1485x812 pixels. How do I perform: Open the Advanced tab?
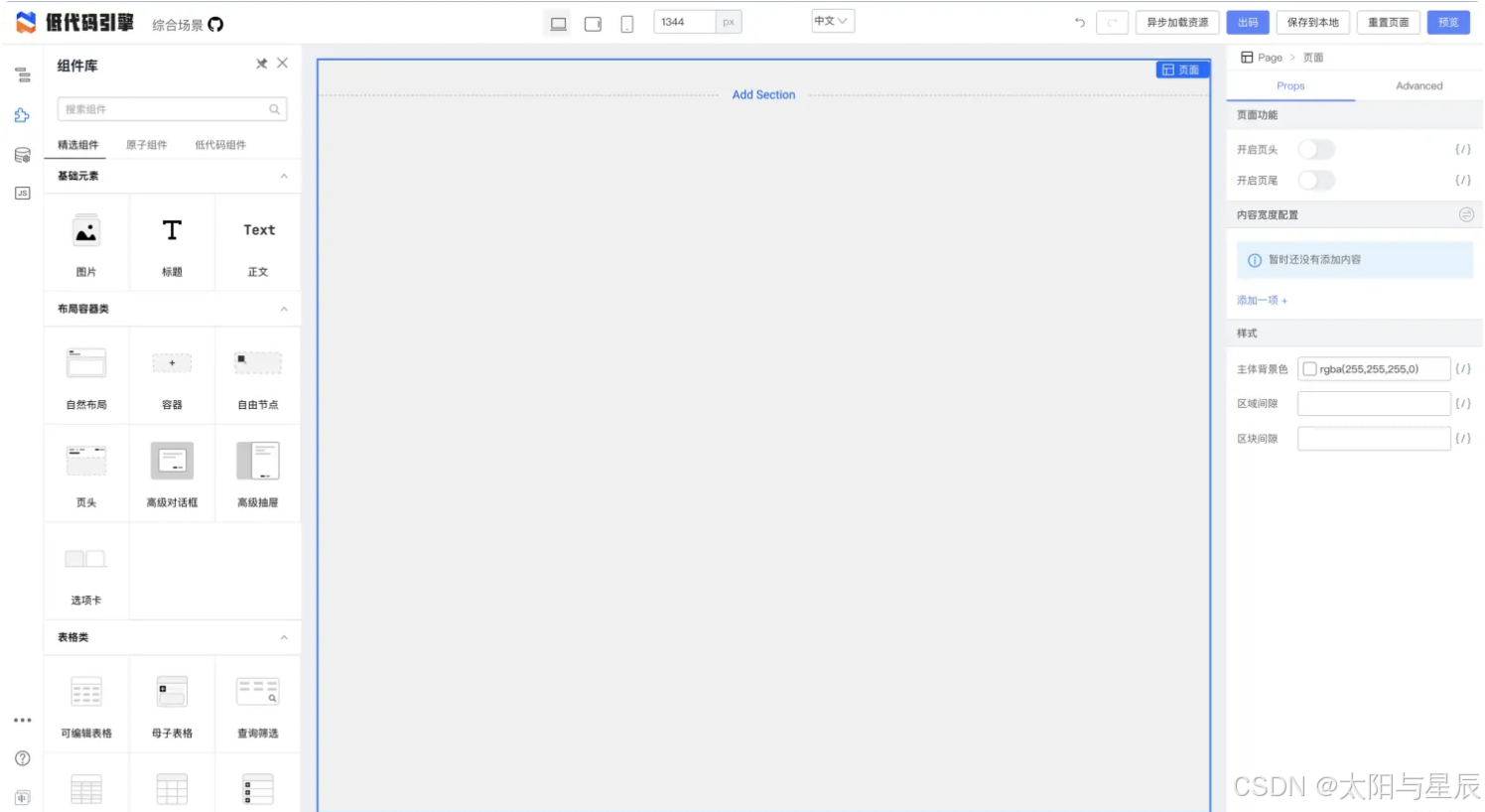point(1419,86)
